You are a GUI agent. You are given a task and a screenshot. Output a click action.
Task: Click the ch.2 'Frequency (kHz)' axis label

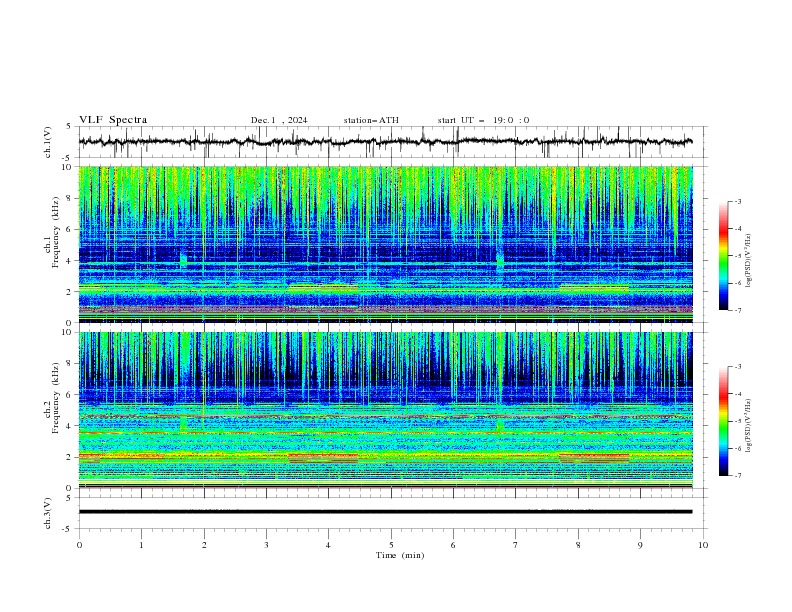pos(56,398)
